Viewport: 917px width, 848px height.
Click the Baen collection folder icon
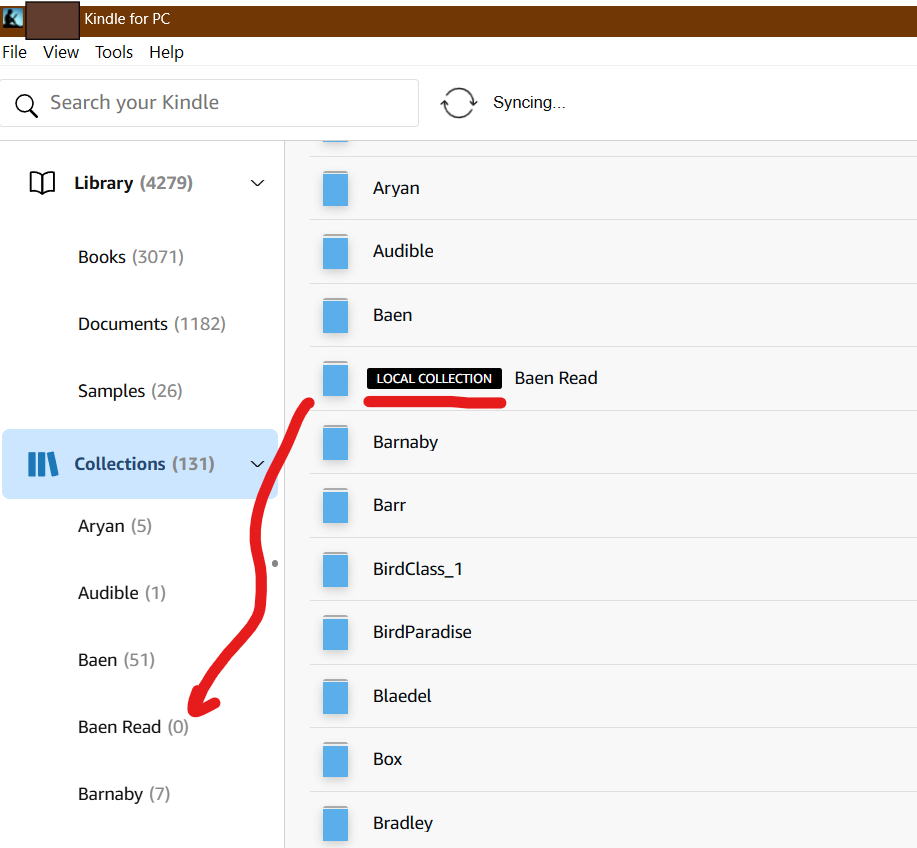[x=336, y=315]
